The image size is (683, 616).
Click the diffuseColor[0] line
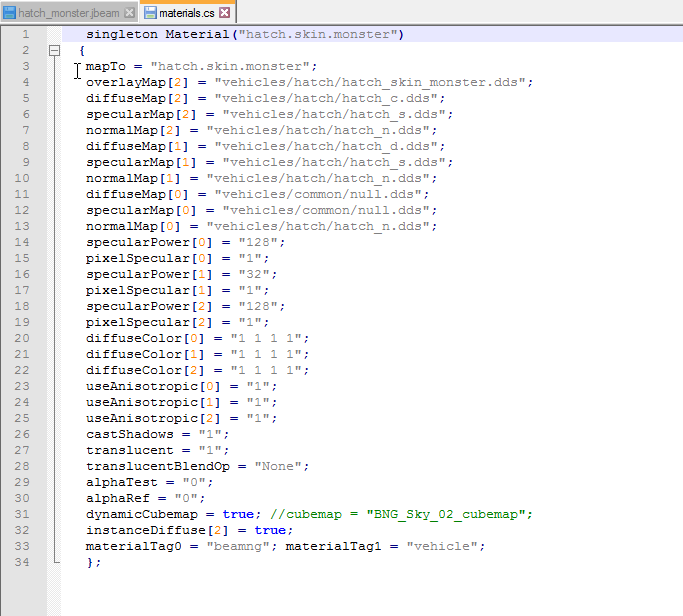pos(197,338)
